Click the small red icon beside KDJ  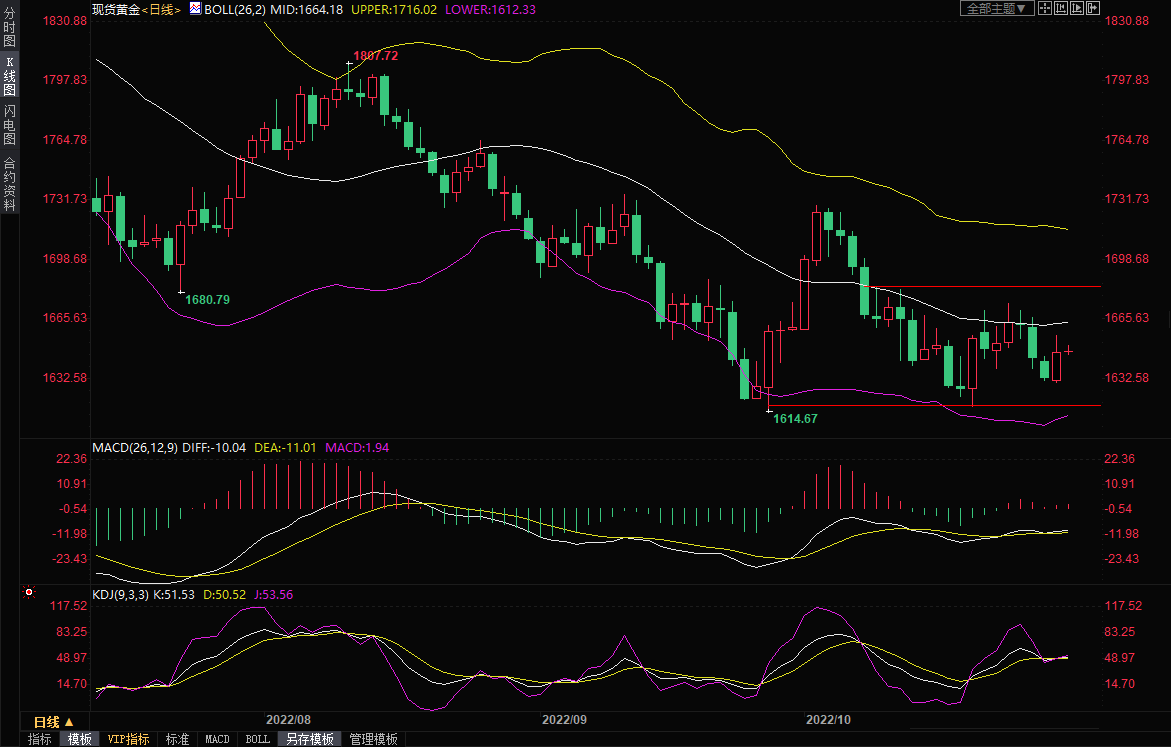[28, 593]
